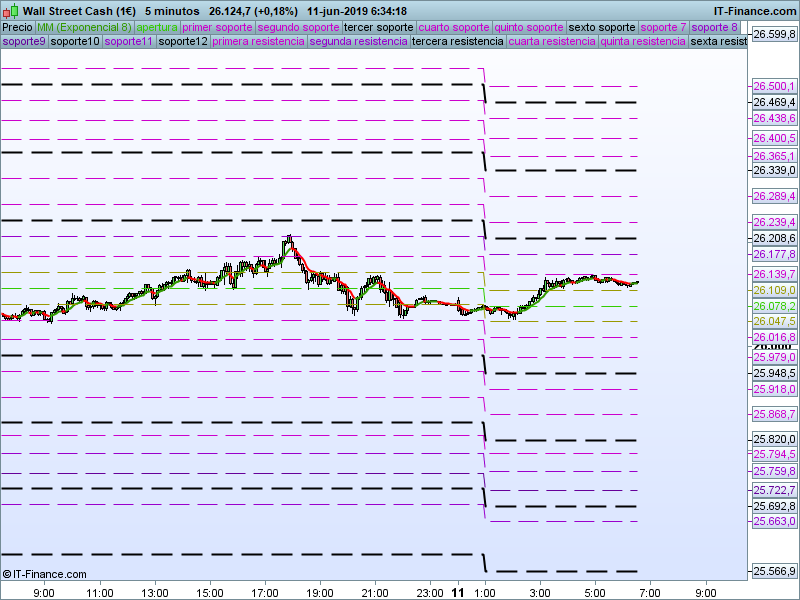Screen dimensions: 800x600
Task: Click the price 26.124,7 (+0,18%) text
Action: 253,11
